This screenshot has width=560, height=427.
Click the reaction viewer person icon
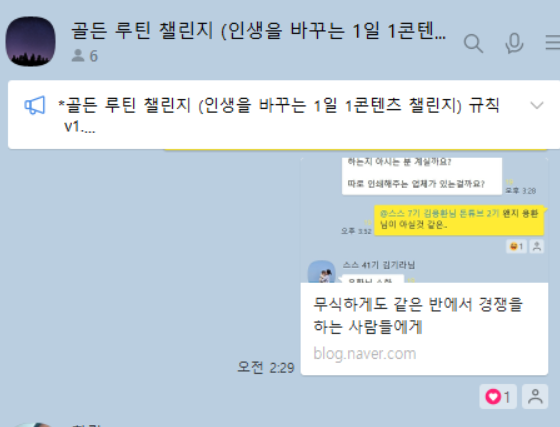(x=535, y=397)
